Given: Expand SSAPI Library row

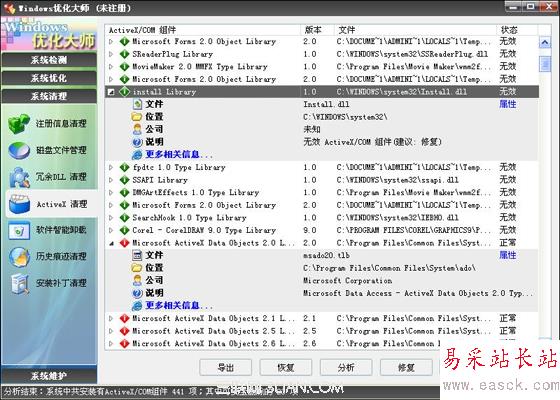Looking at the screenshot, I should (x=111, y=180).
